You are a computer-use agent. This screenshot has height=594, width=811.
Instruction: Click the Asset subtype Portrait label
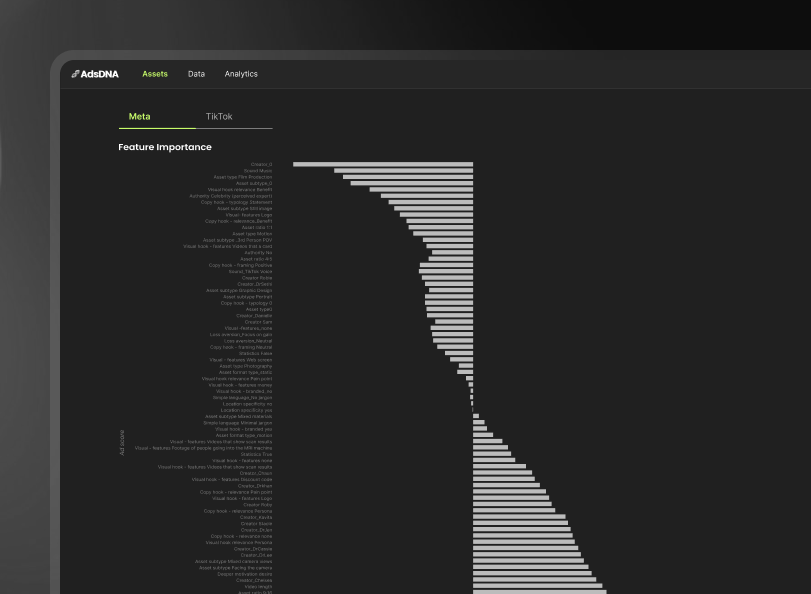click(247, 297)
